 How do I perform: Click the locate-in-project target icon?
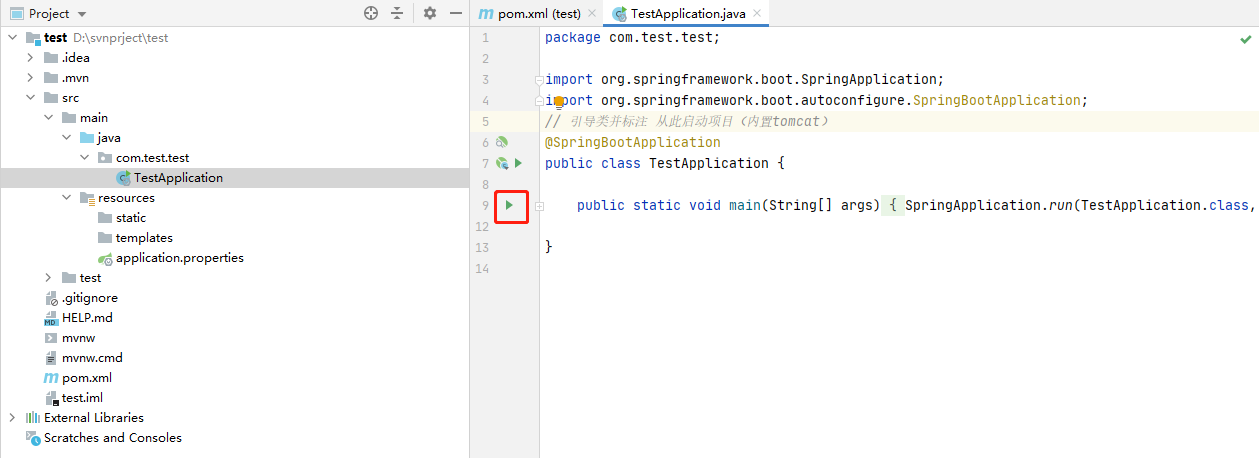click(x=371, y=13)
